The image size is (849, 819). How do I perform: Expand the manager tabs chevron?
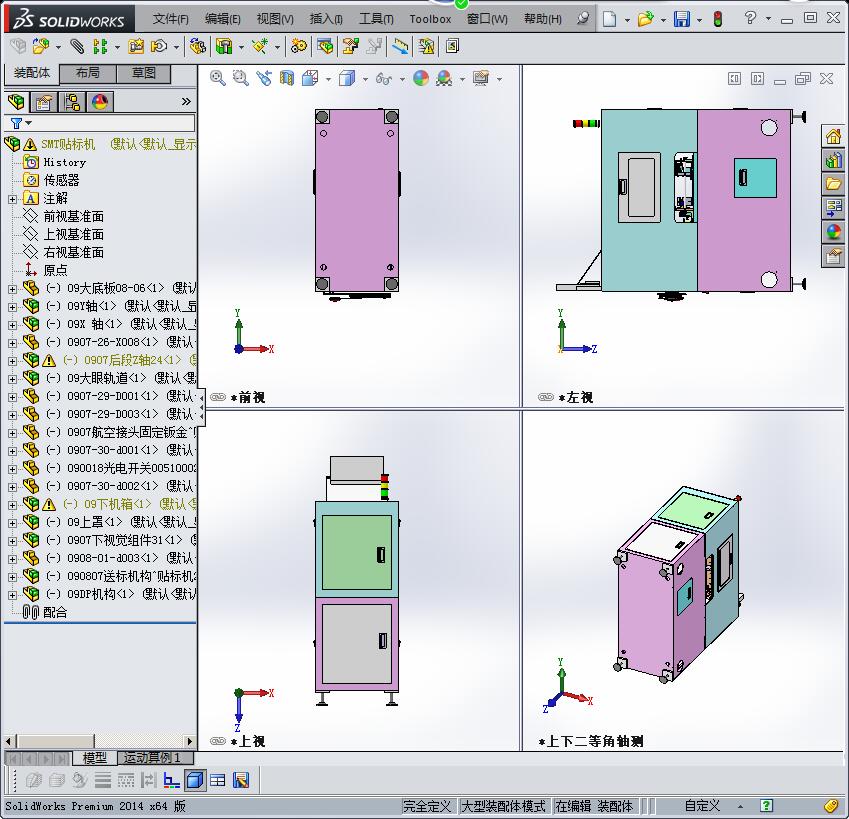click(186, 101)
